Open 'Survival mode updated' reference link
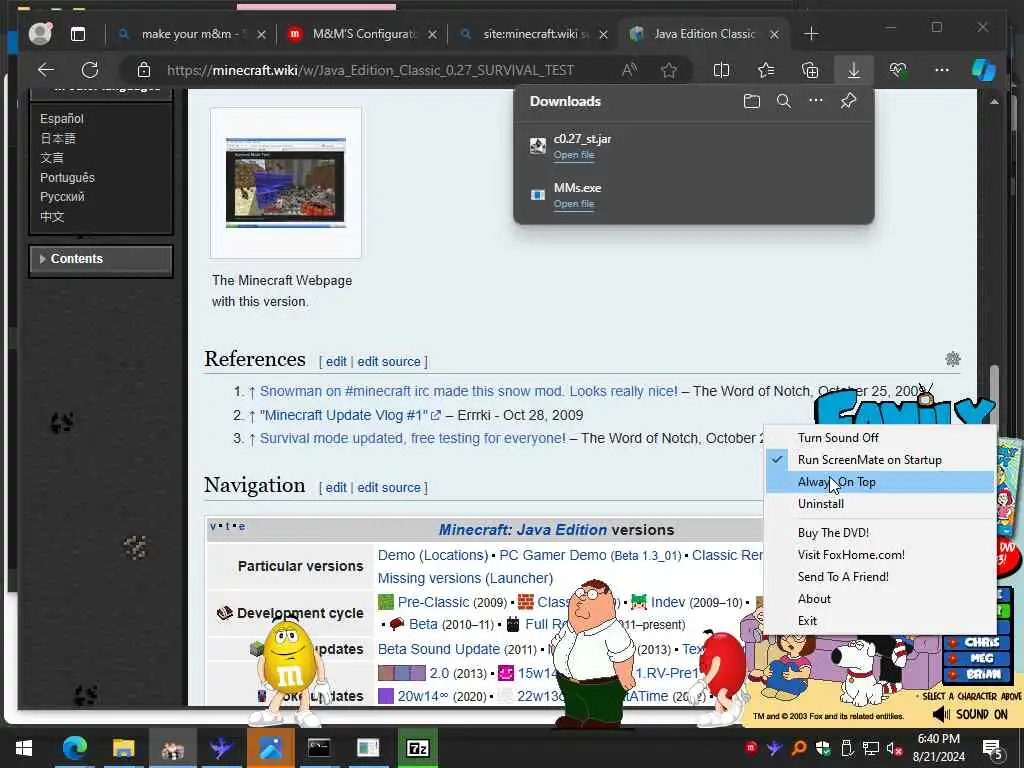Viewport: 1024px width, 768px height. (x=413, y=438)
